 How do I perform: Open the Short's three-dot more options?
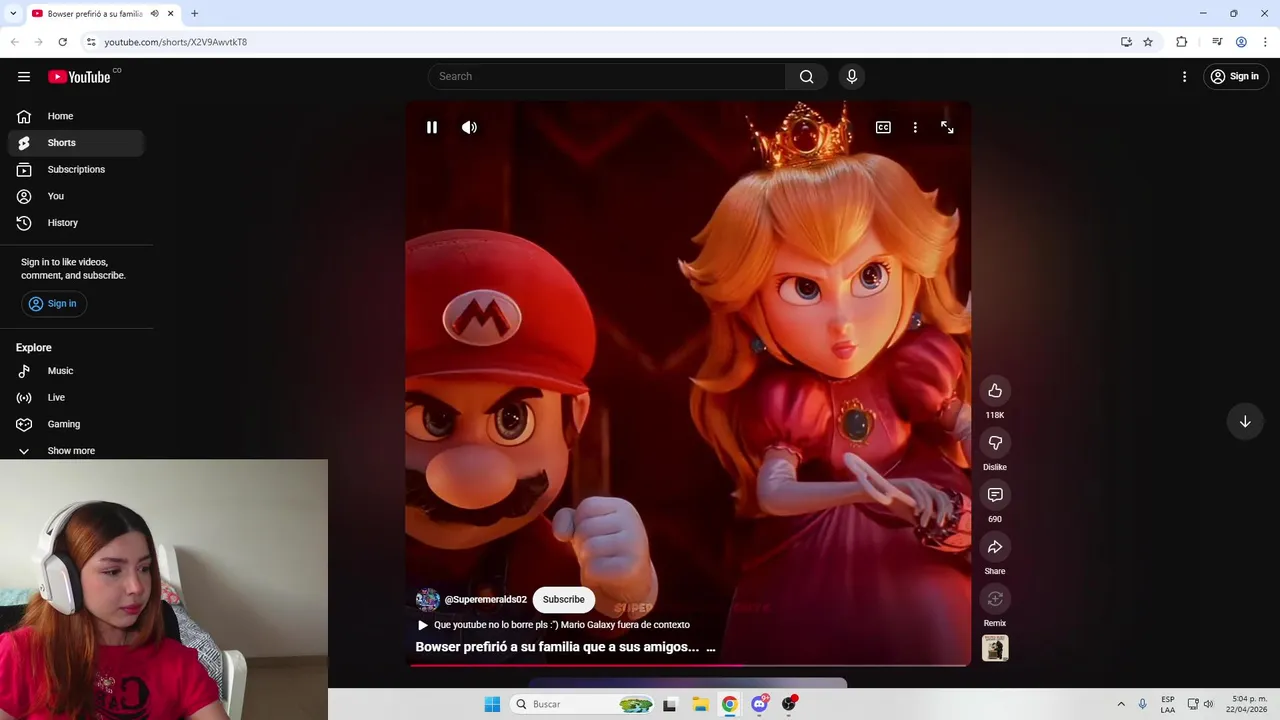[915, 127]
